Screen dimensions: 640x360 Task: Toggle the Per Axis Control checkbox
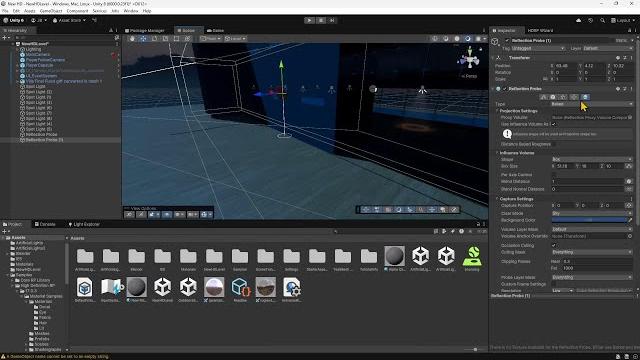tap(554, 175)
